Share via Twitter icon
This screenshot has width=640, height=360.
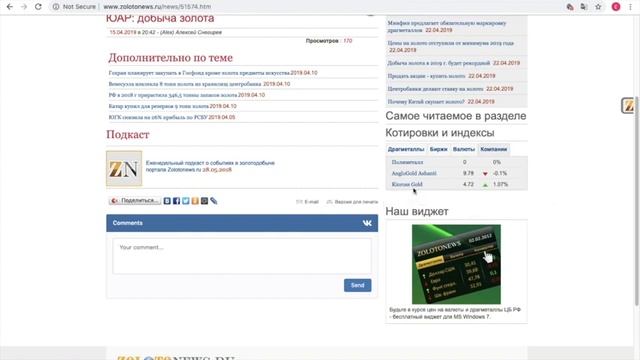(x=186, y=201)
